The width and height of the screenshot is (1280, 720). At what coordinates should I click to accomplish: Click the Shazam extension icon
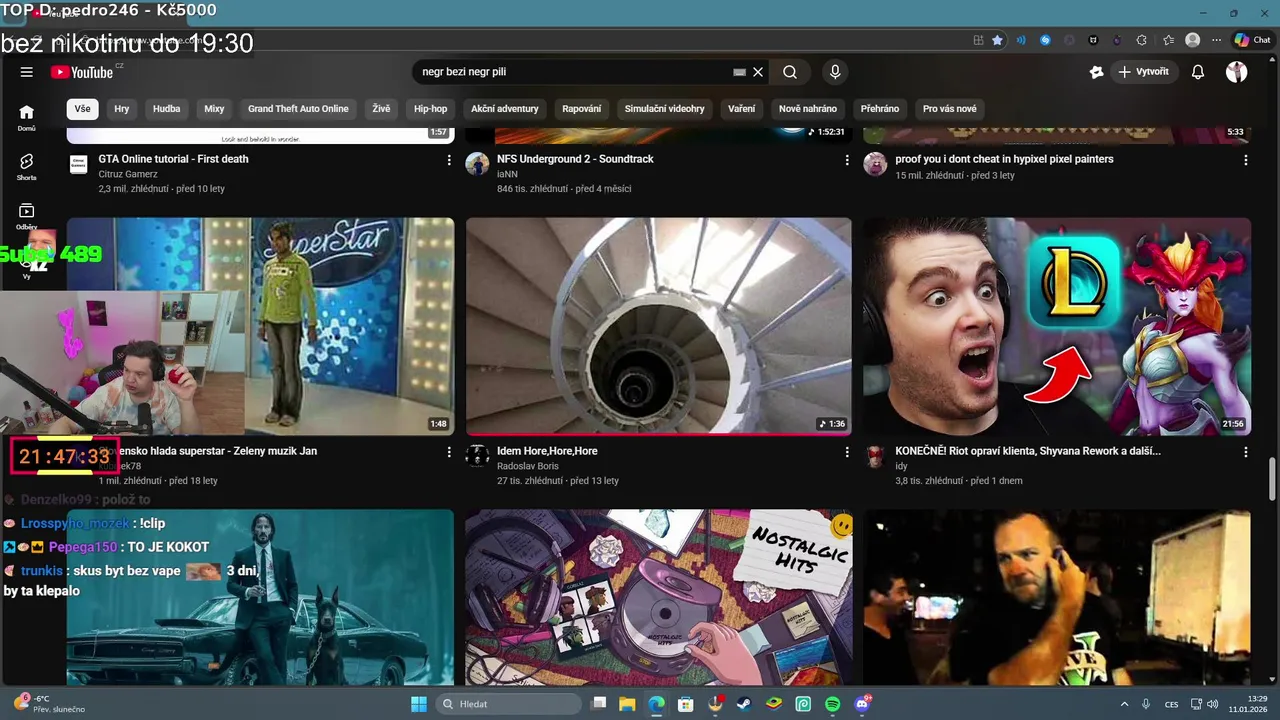tap(1045, 40)
